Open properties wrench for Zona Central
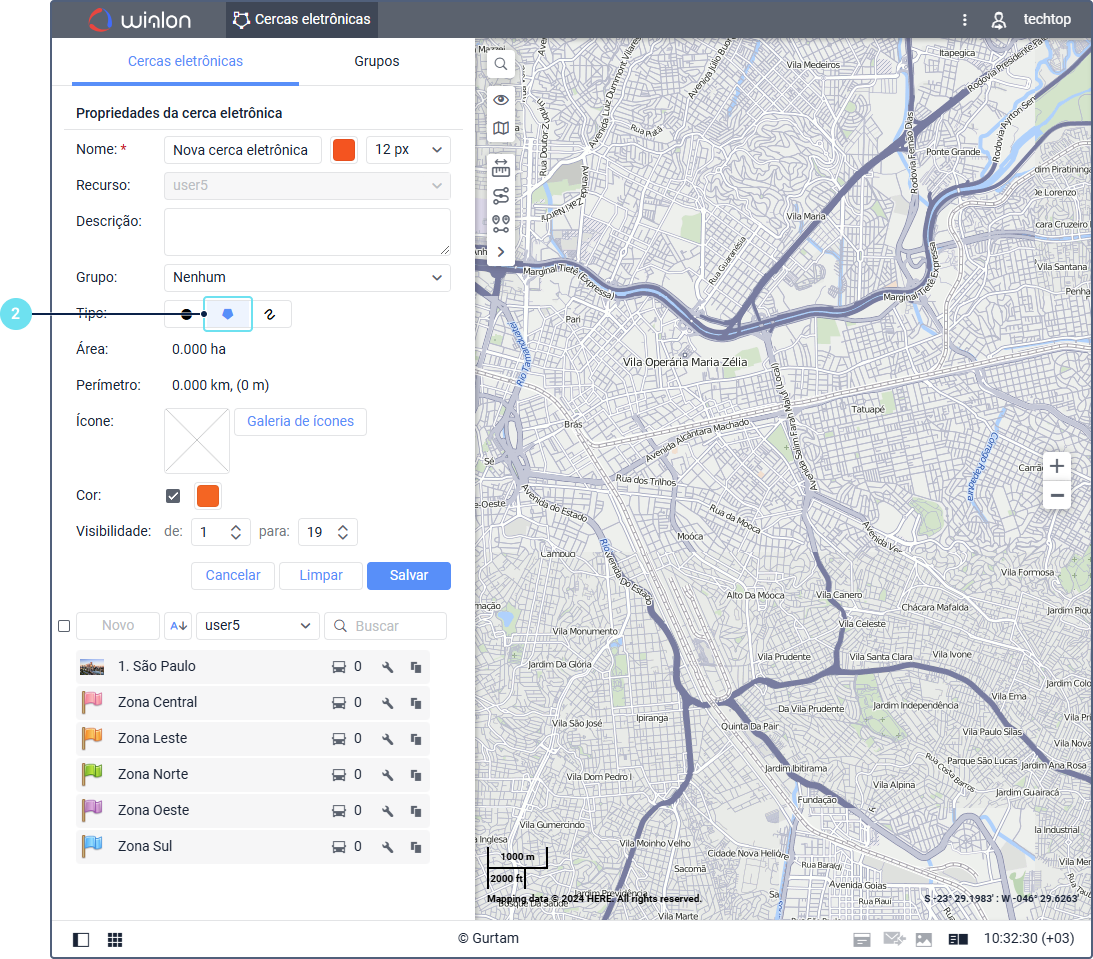This screenshot has width=1093, height=959. [x=388, y=703]
